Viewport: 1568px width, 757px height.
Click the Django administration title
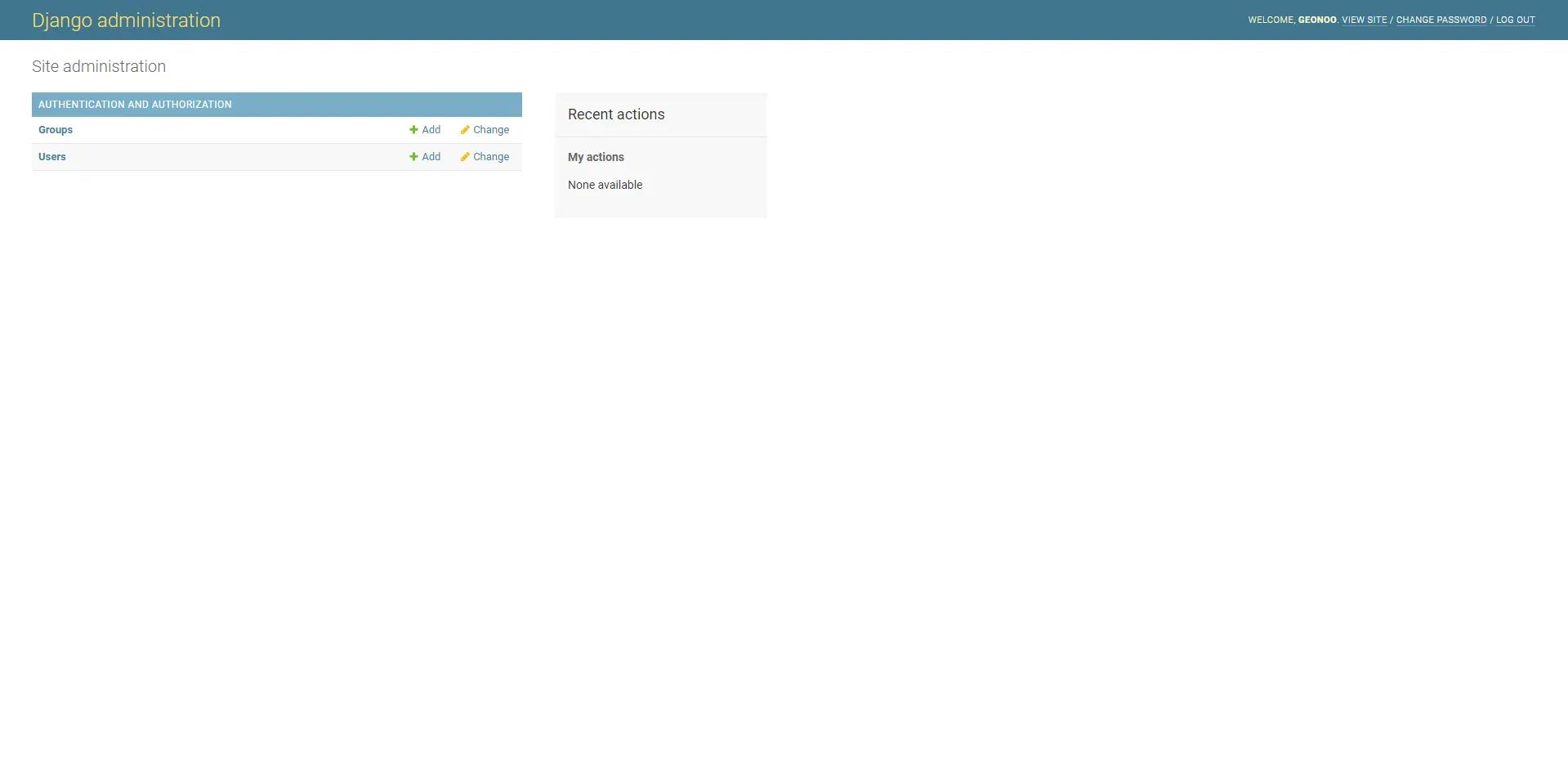[x=127, y=20]
